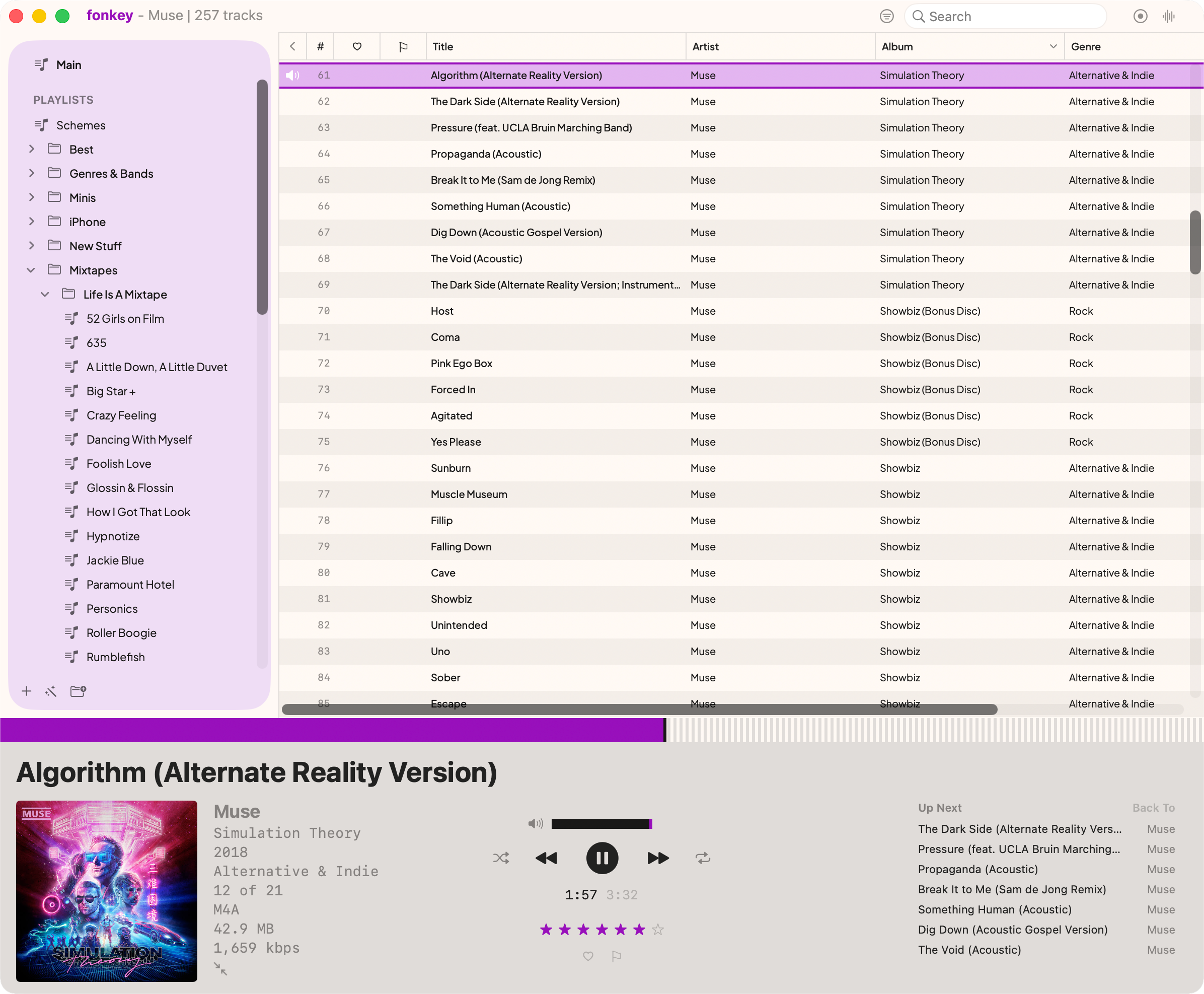Screen dimensions: 1204x994
Task: Skip to the next track
Action: (x=657, y=858)
